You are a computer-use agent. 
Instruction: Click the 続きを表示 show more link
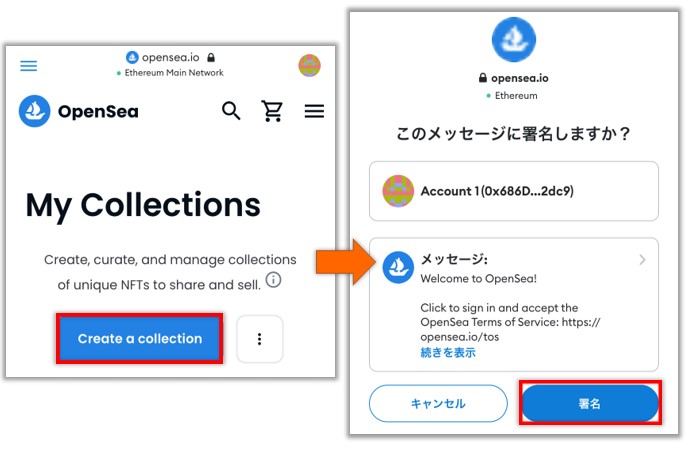(x=448, y=352)
